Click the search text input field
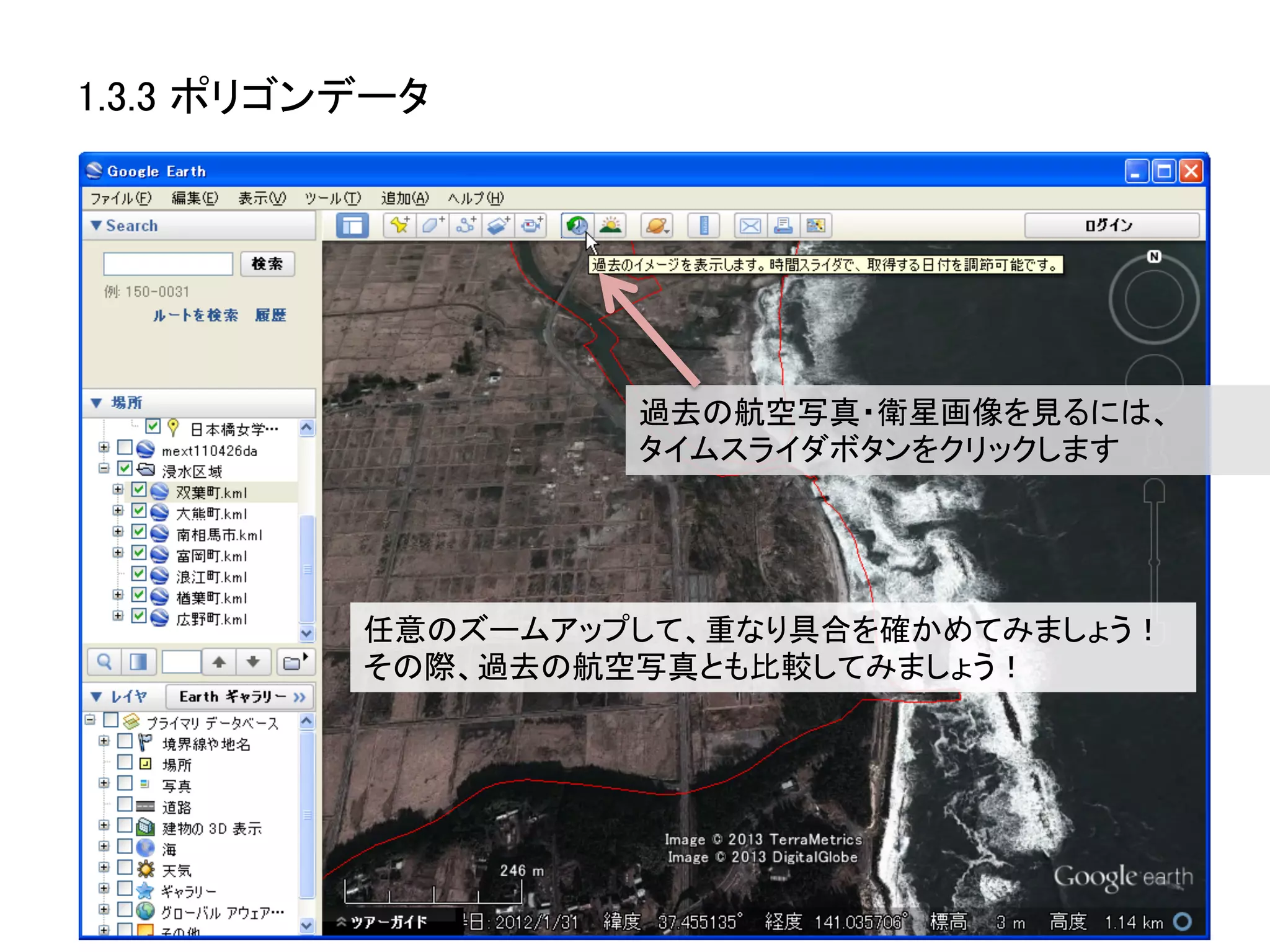 click(167, 264)
